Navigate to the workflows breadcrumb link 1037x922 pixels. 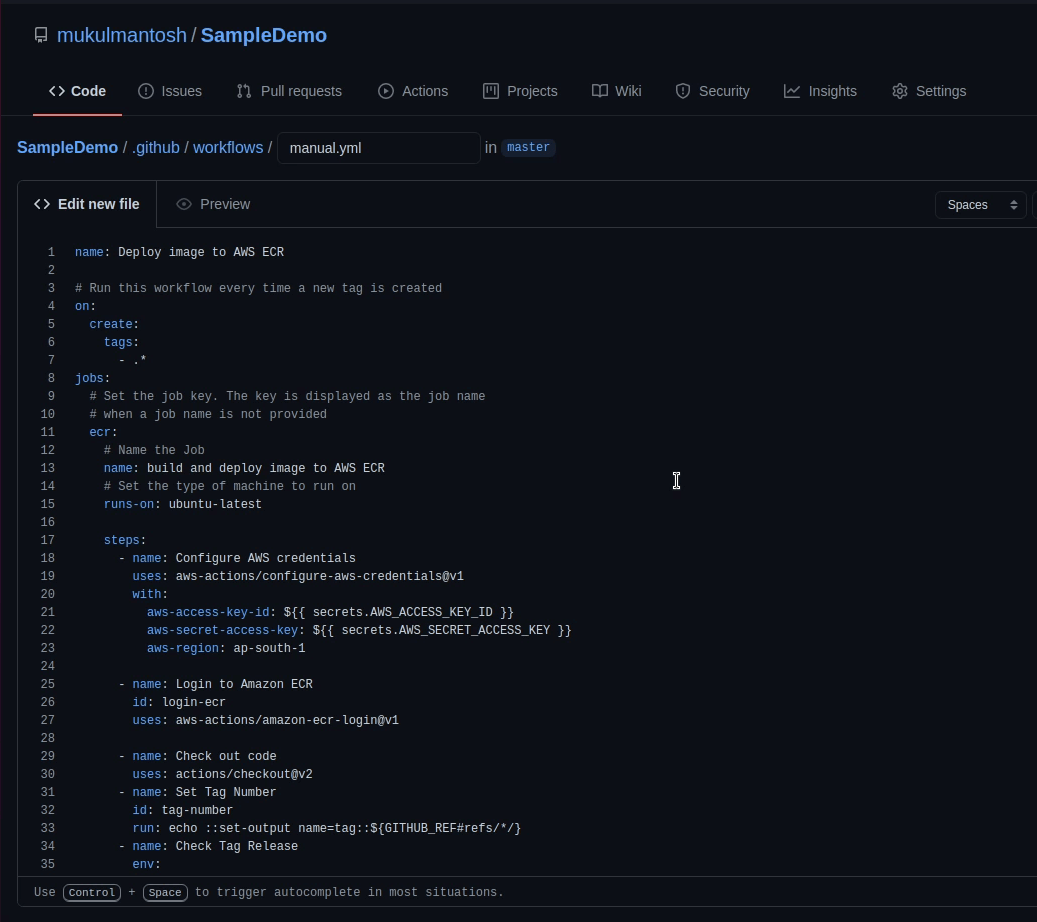[x=227, y=147]
